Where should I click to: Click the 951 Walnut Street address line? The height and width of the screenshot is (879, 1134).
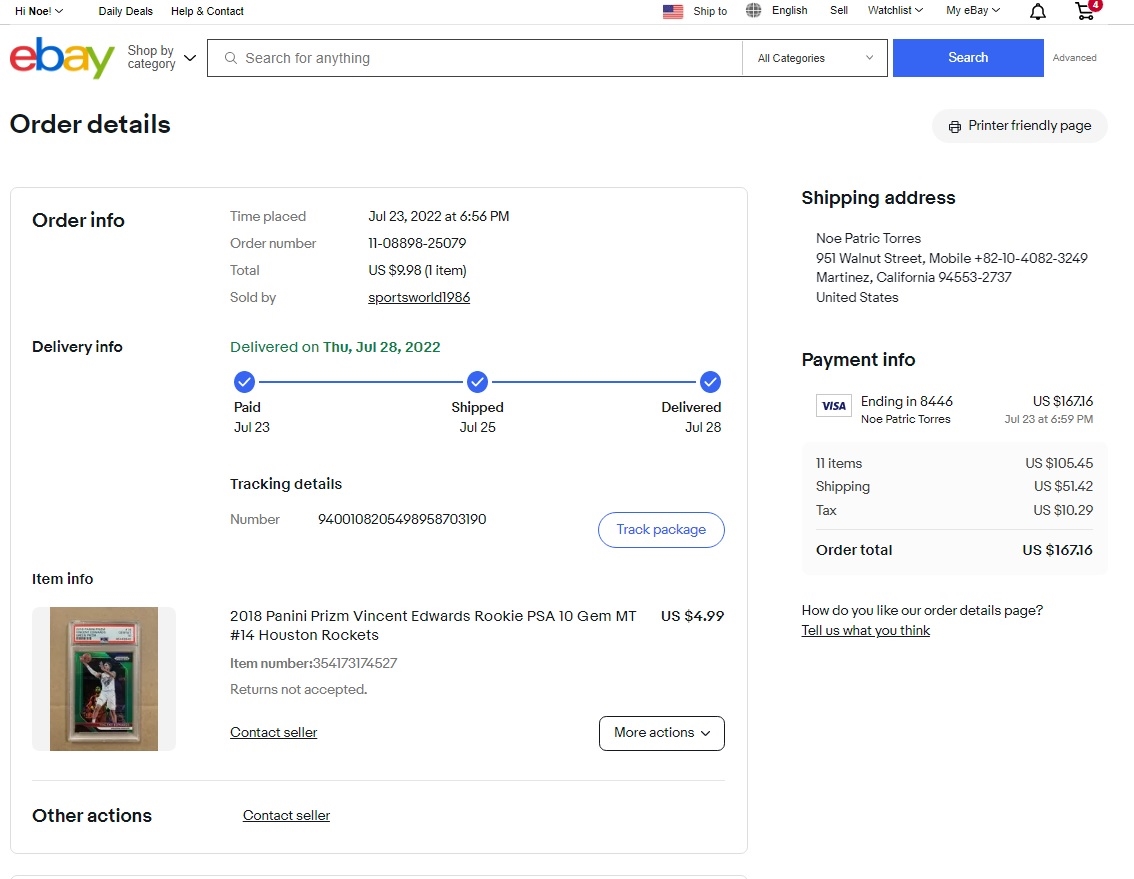click(x=952, y=258)
